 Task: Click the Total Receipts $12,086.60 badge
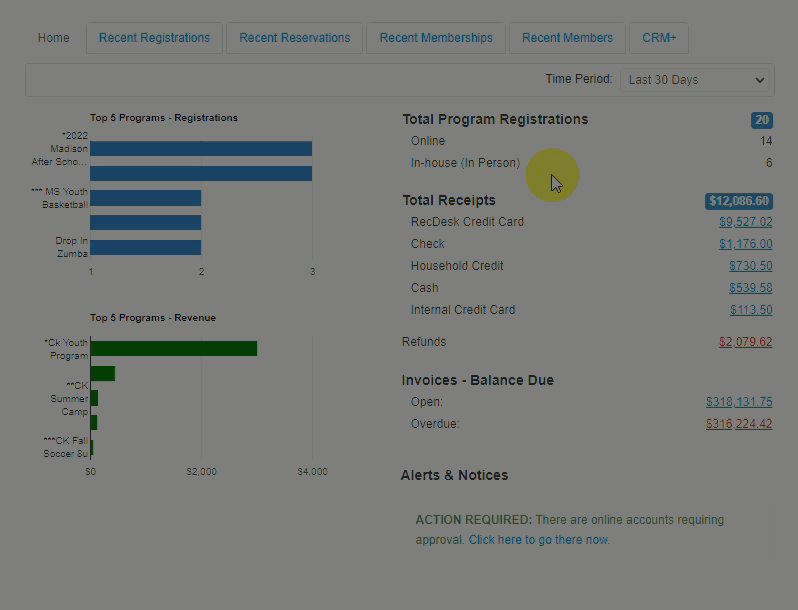click(738, 201)
